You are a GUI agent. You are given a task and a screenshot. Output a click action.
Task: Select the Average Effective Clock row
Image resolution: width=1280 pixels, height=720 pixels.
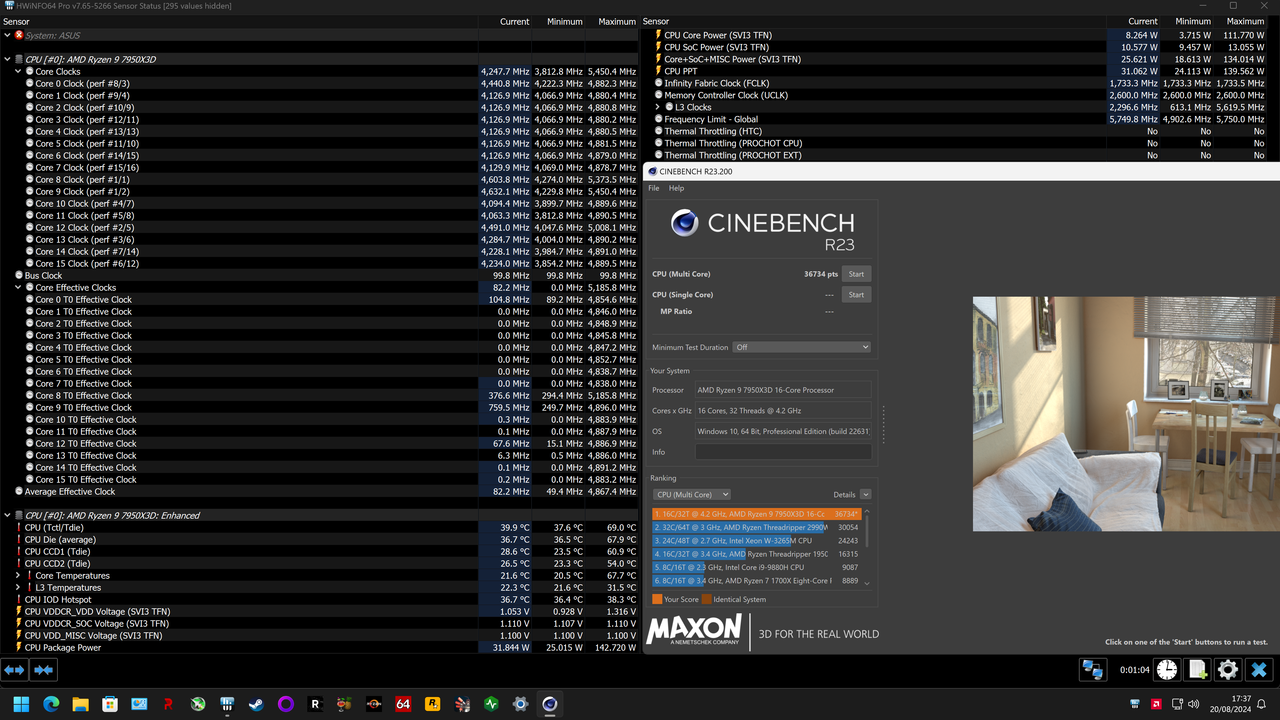coord(319,491)
